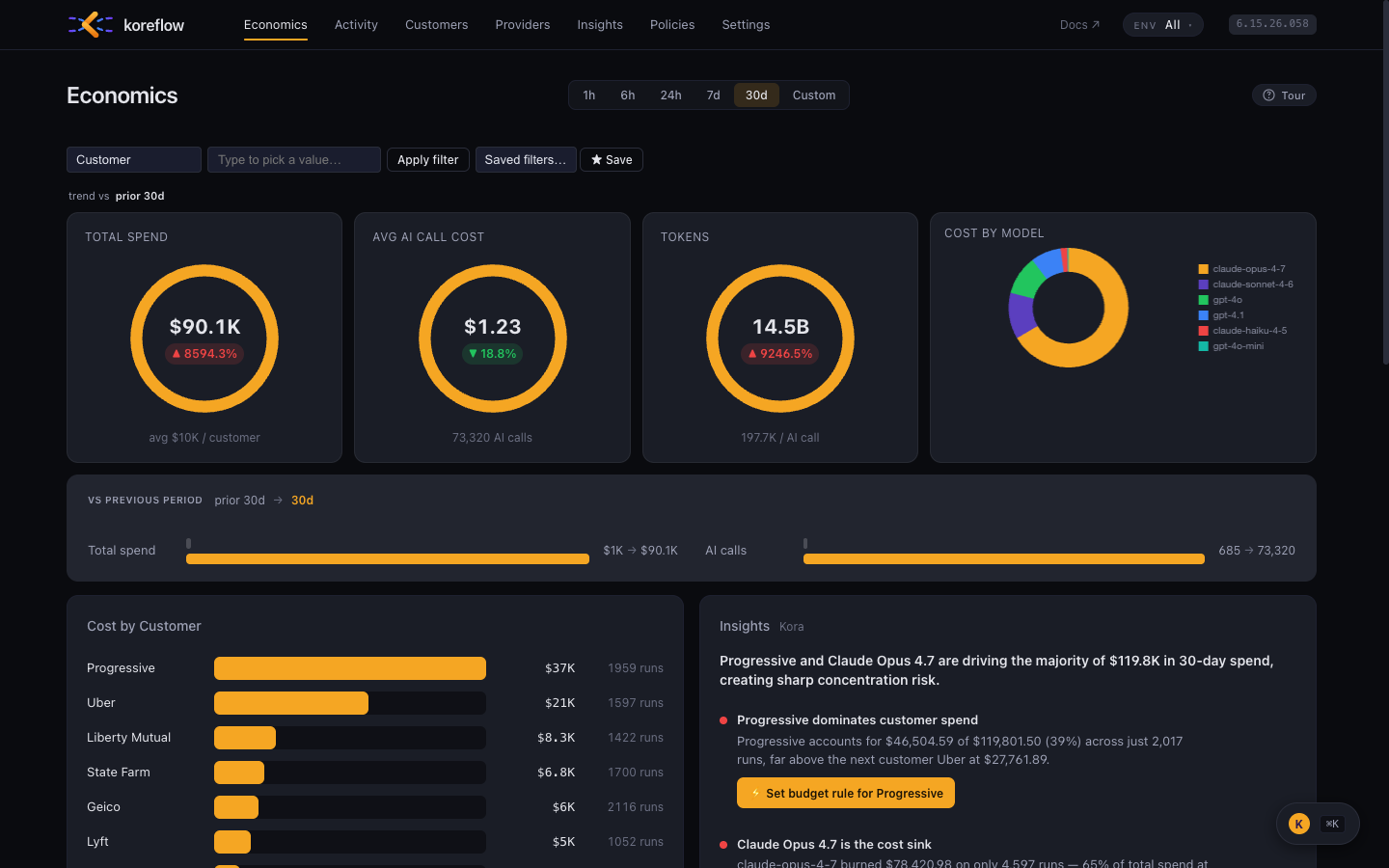Image resolution: width=1389 pixels, height=868 pixels.
Task: Select the Uber customer row
Action: pos(375,703)
